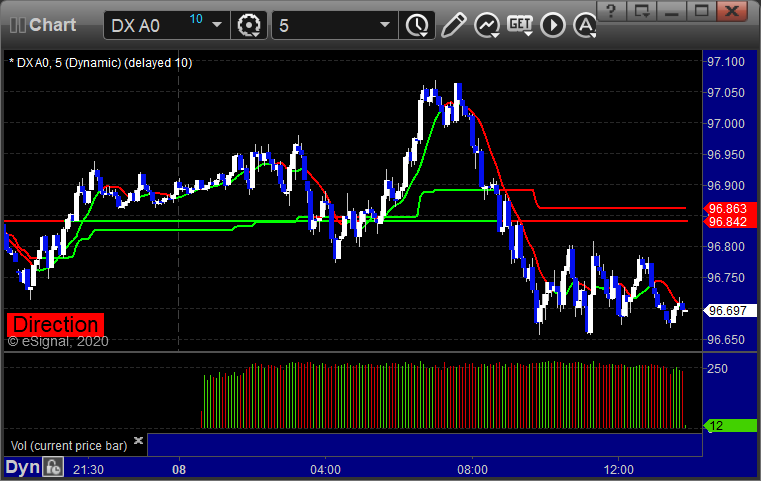761x481 pixels.
Task: Click the 96.800 price axis label
Action: (x=726, y=247)
